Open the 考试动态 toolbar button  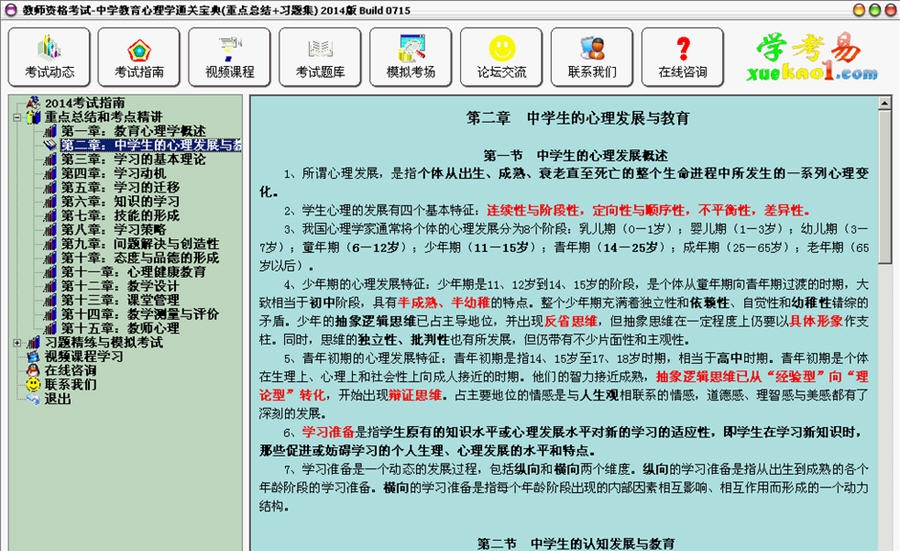(x=49, y=57)
